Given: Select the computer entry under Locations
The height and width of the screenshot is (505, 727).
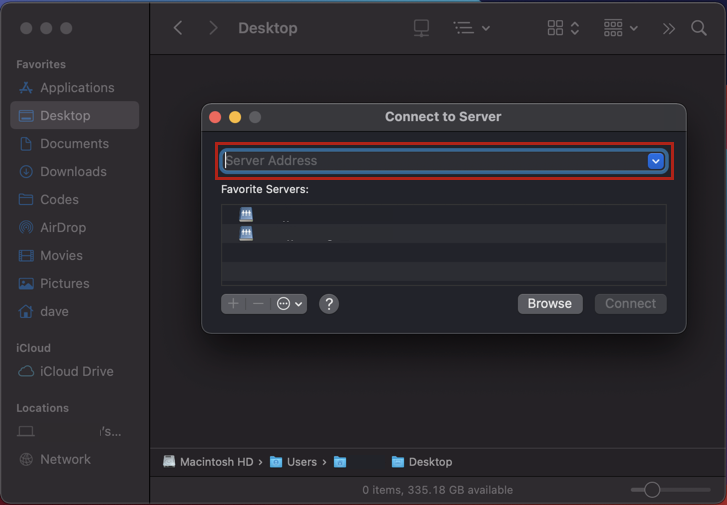Looking at the screenshot, I should click(75, 432).
